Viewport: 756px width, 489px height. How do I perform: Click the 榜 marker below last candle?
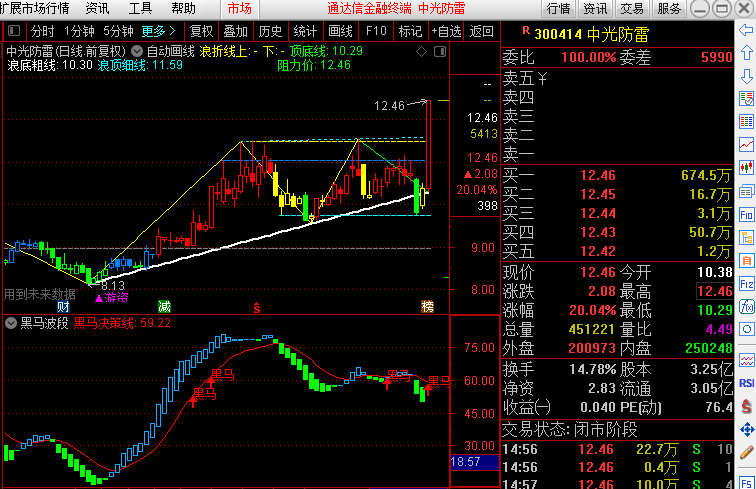(x=427, y=307)
